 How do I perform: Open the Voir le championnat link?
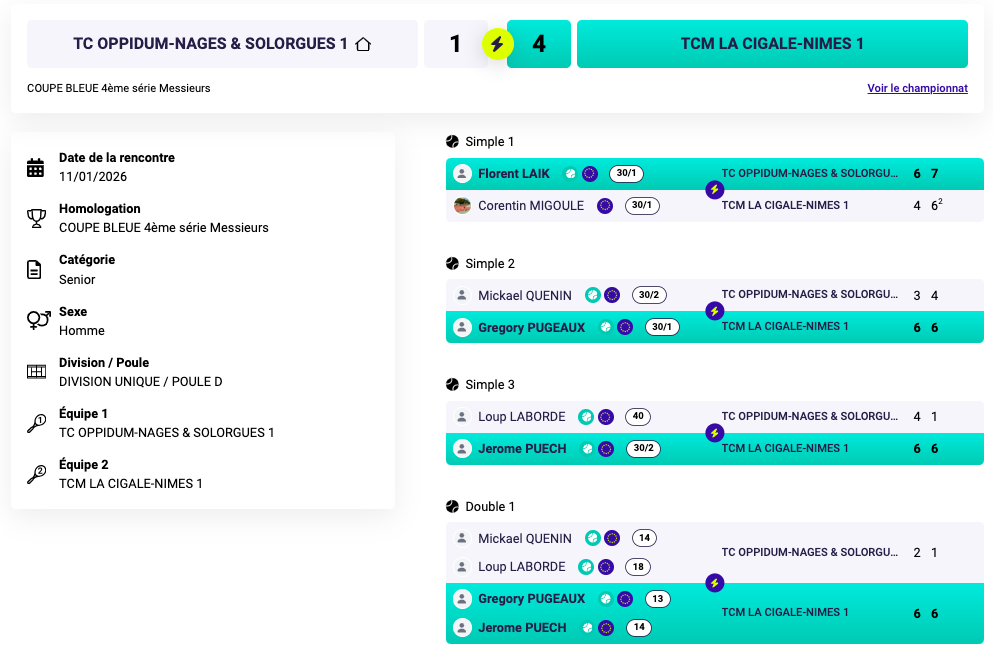click(917, 88)
